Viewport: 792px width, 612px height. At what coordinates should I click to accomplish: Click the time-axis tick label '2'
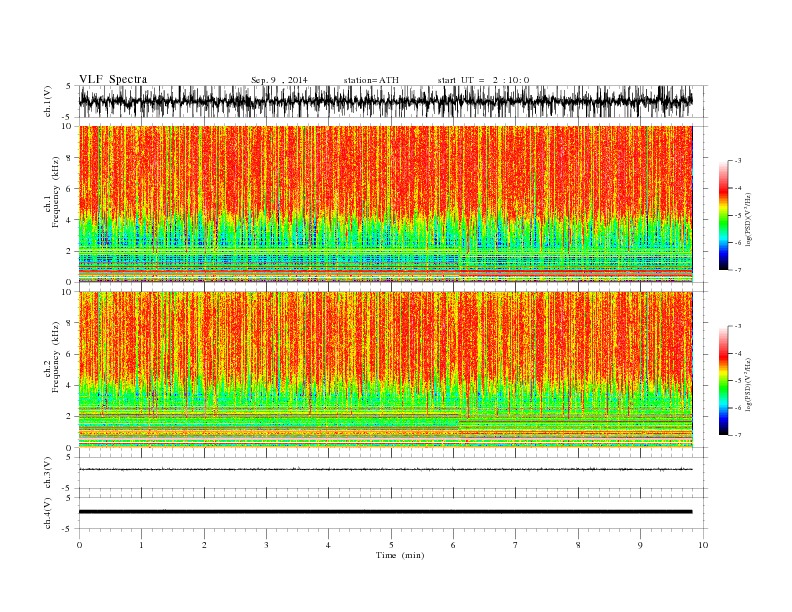[x=204, y=545]
